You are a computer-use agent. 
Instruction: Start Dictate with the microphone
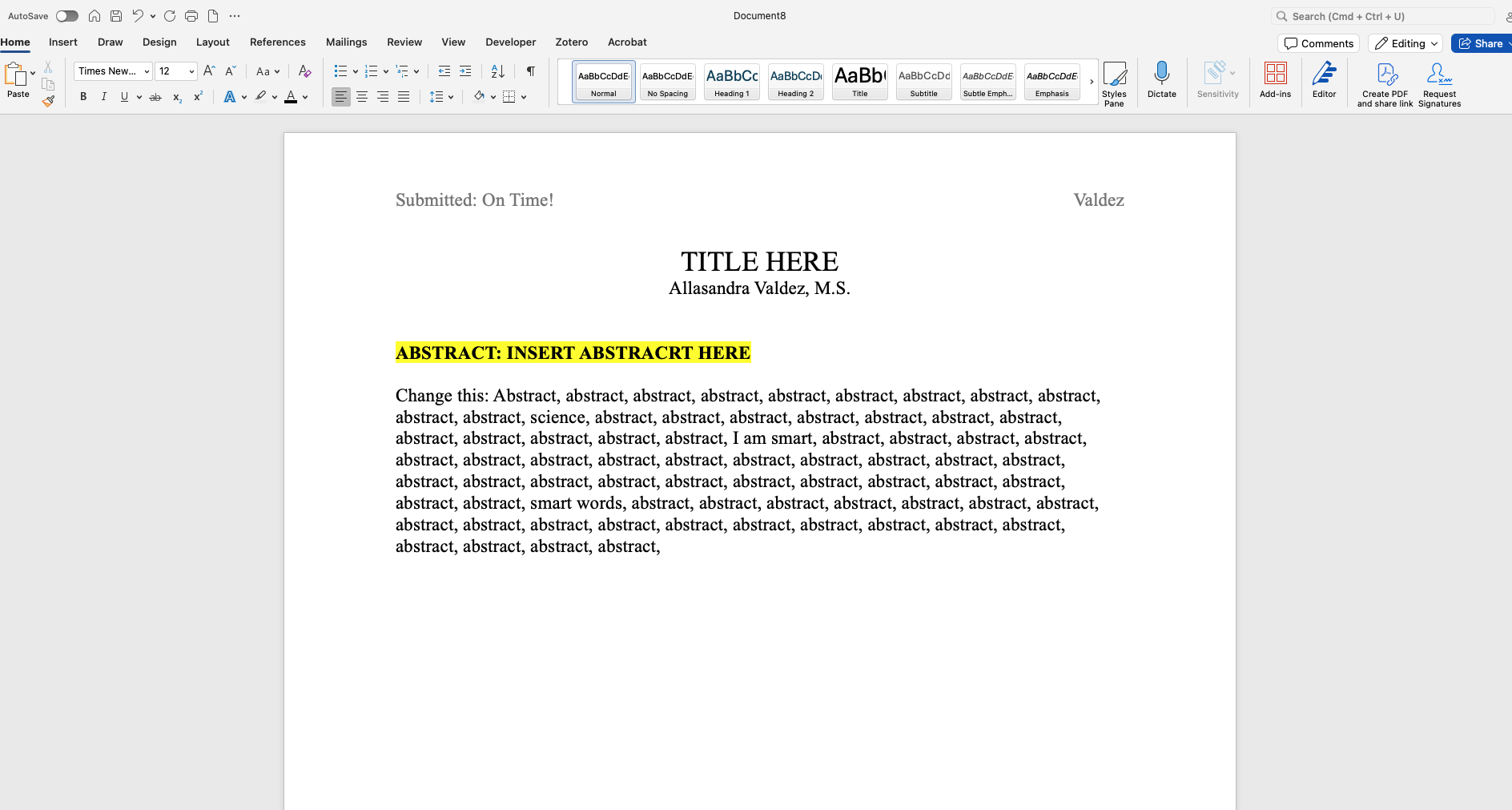(x=1162, y=80)
